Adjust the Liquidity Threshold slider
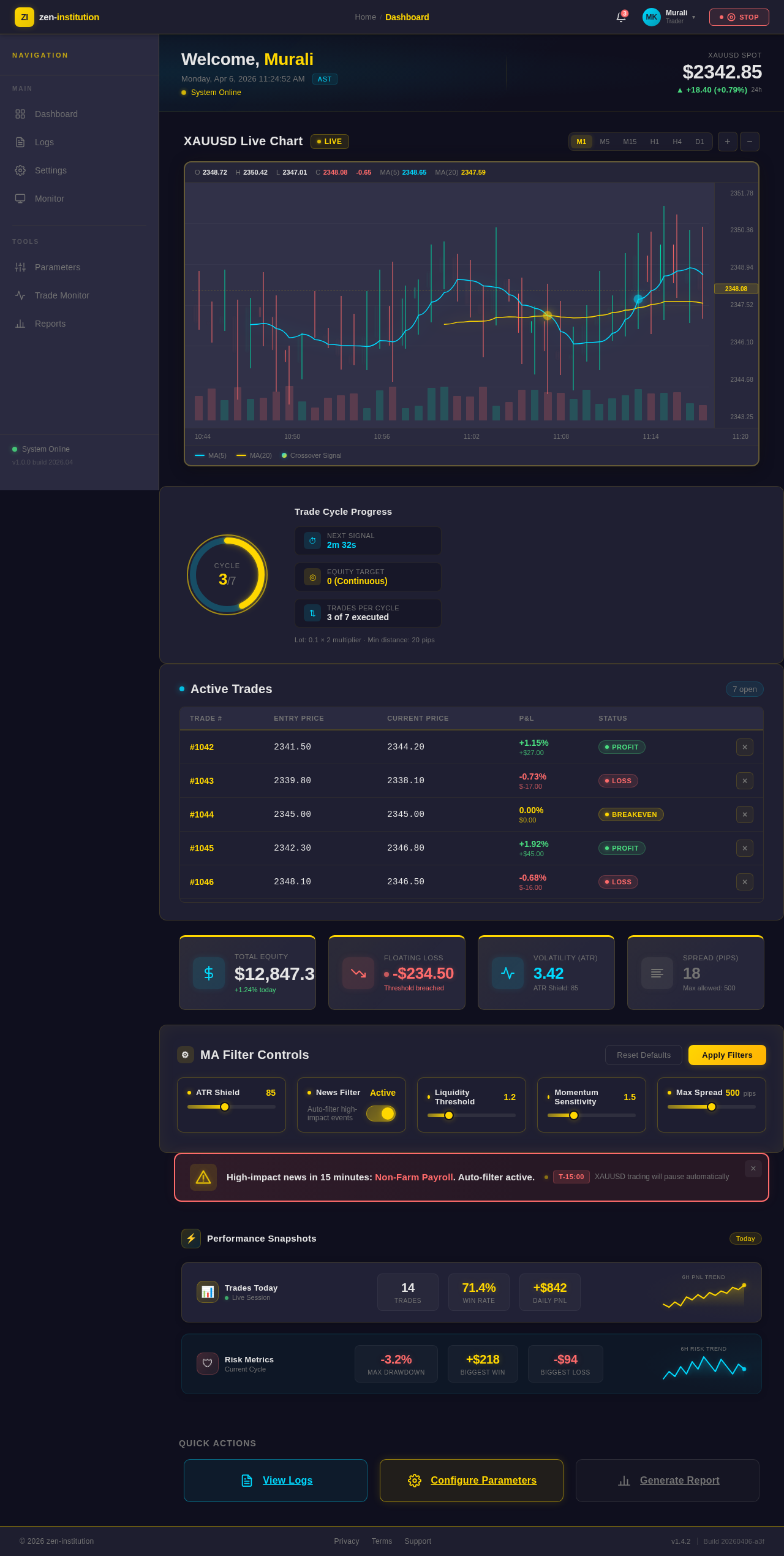This screenshot has width=784, height=1556. coord(472,1115)
